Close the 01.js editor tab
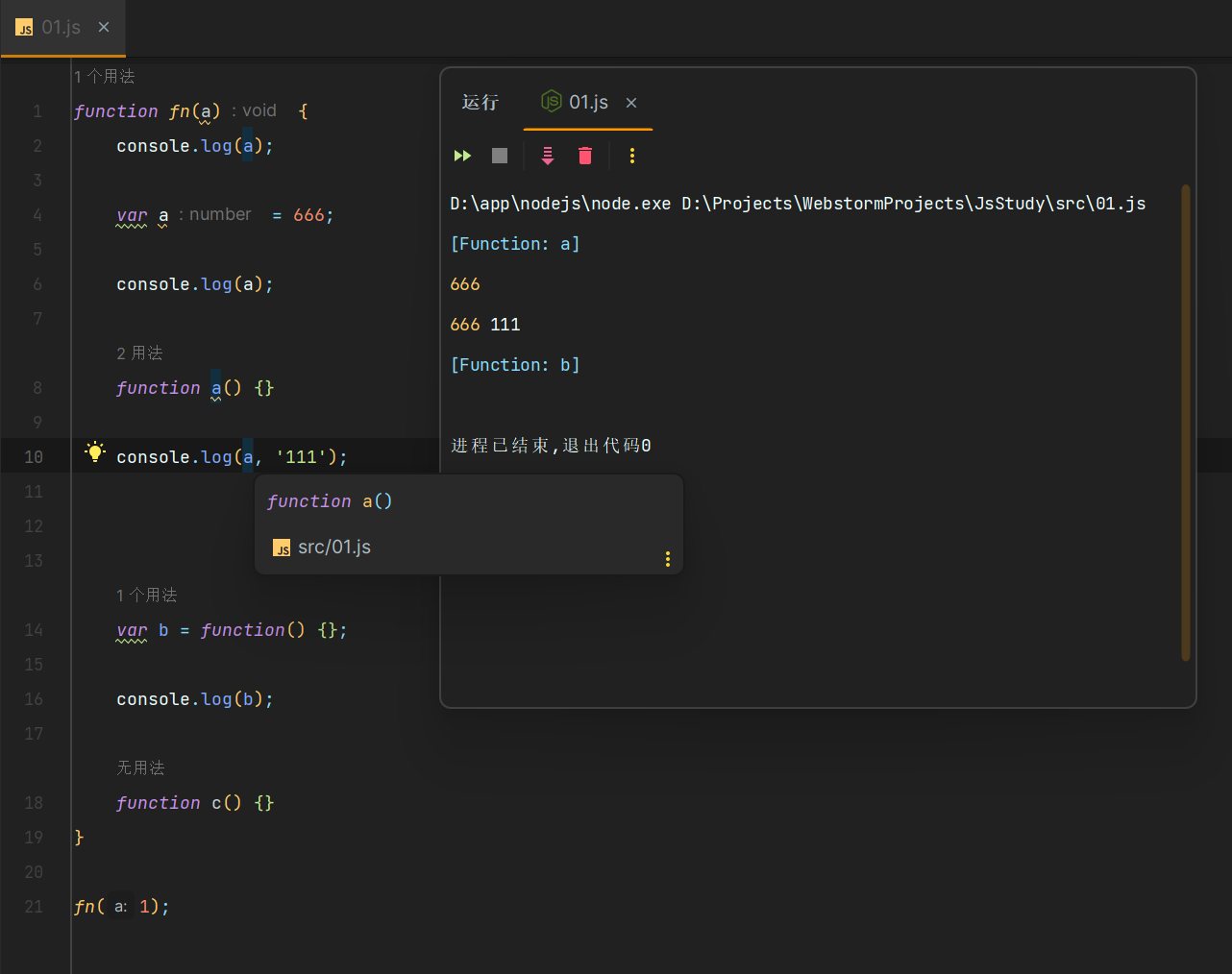The height and width of the screenshot is (974, 1232). point(104,27)
